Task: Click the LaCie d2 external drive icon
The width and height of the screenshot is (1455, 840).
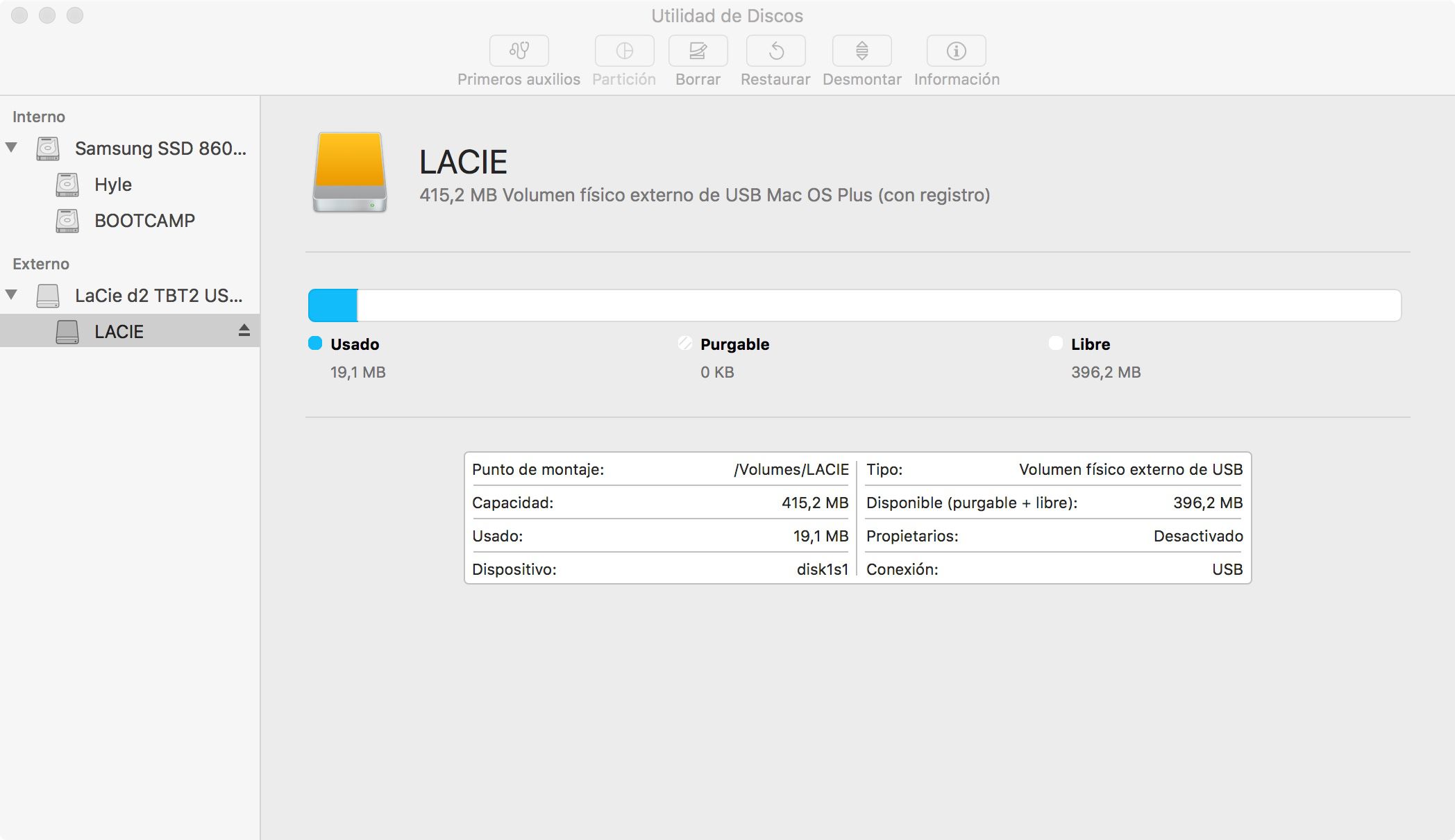Action: point(48,296)
